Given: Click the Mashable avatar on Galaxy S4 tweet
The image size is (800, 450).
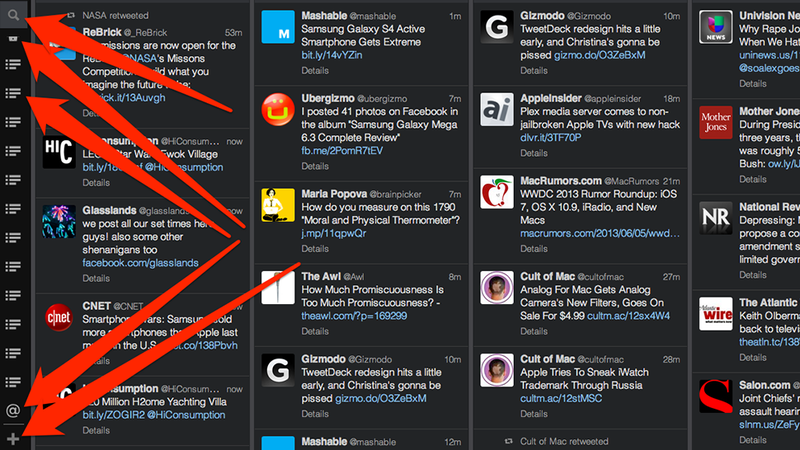Looking at the screenshot, I should (x=278, y=27).
